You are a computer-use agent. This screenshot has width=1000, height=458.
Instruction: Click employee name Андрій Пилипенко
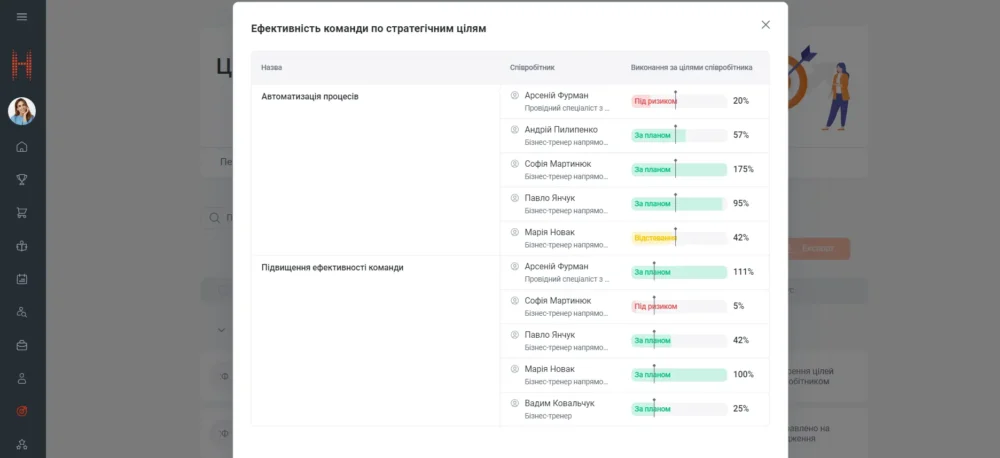pos(561,129)
